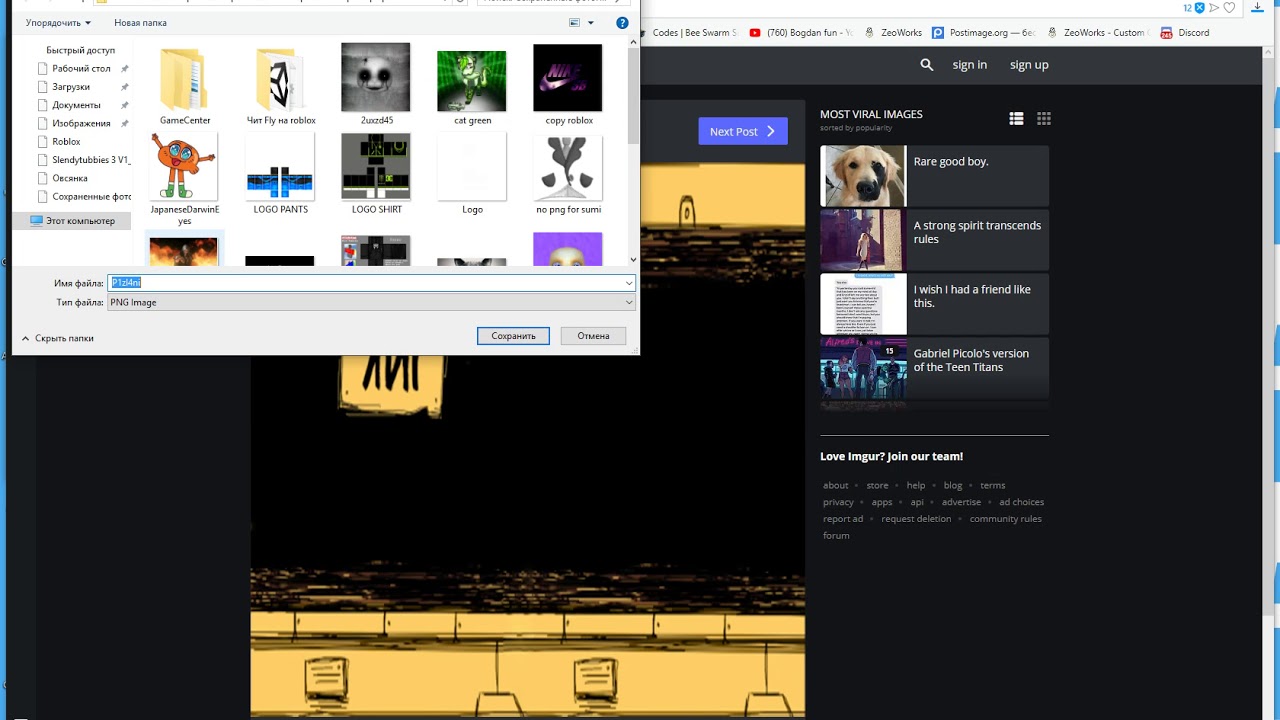
Task: Open A strong spirit transcends rules post
Action: pos(934,240)
